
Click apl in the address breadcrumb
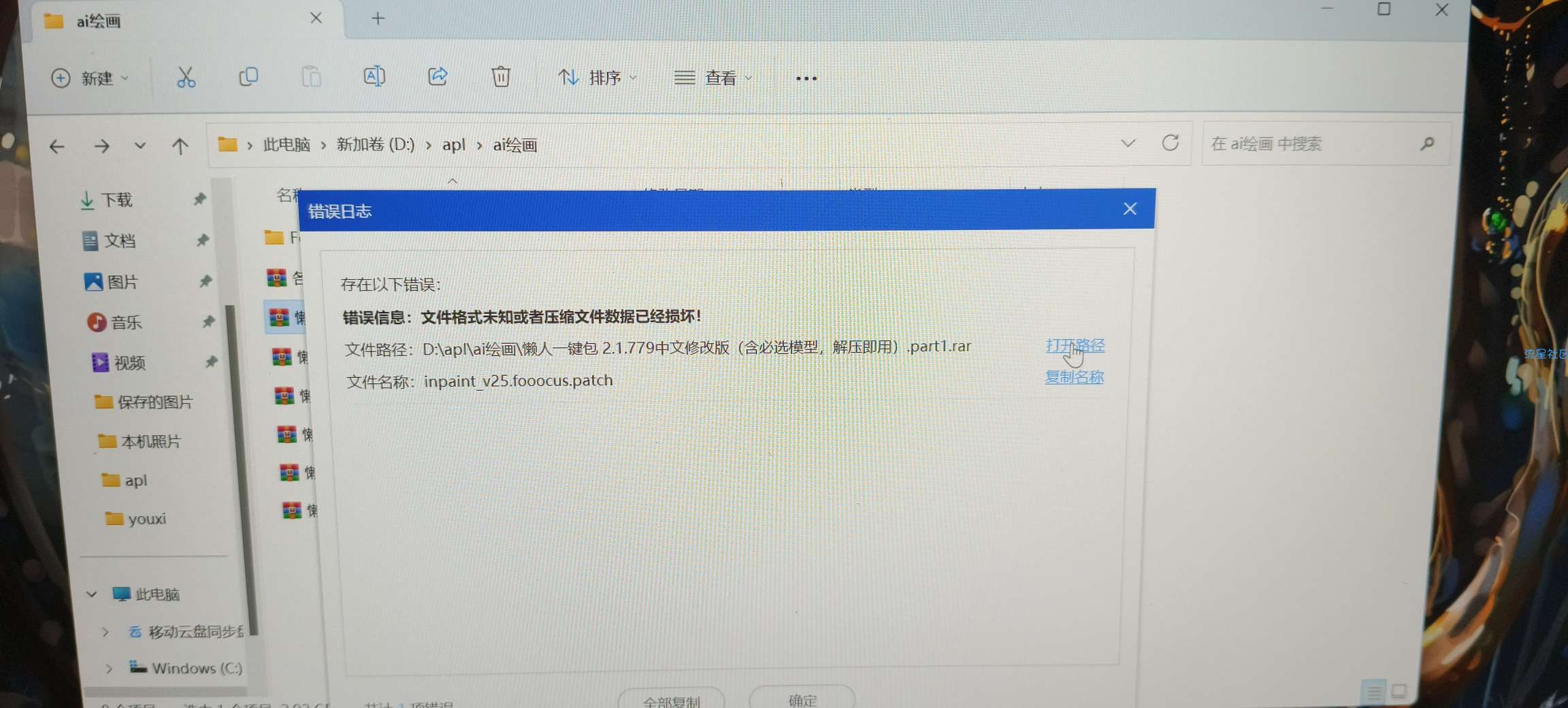pos(454,145)
